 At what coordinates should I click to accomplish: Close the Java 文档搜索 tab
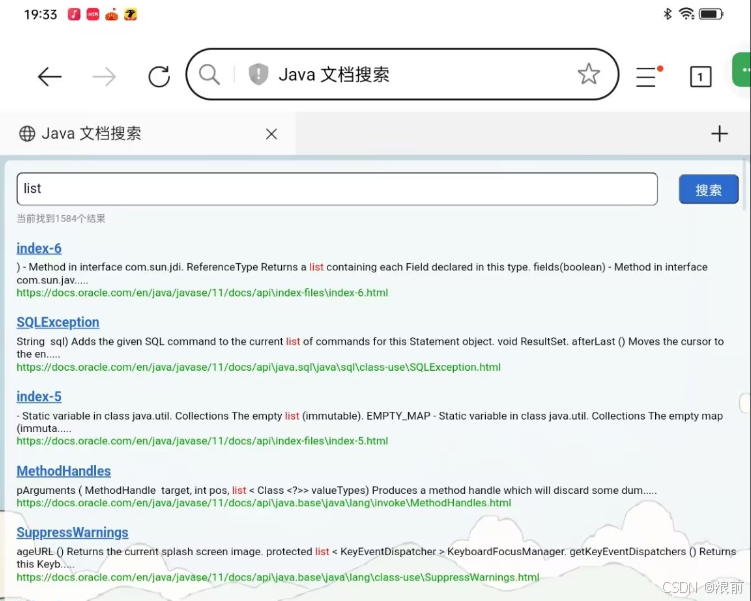[272, 134]
